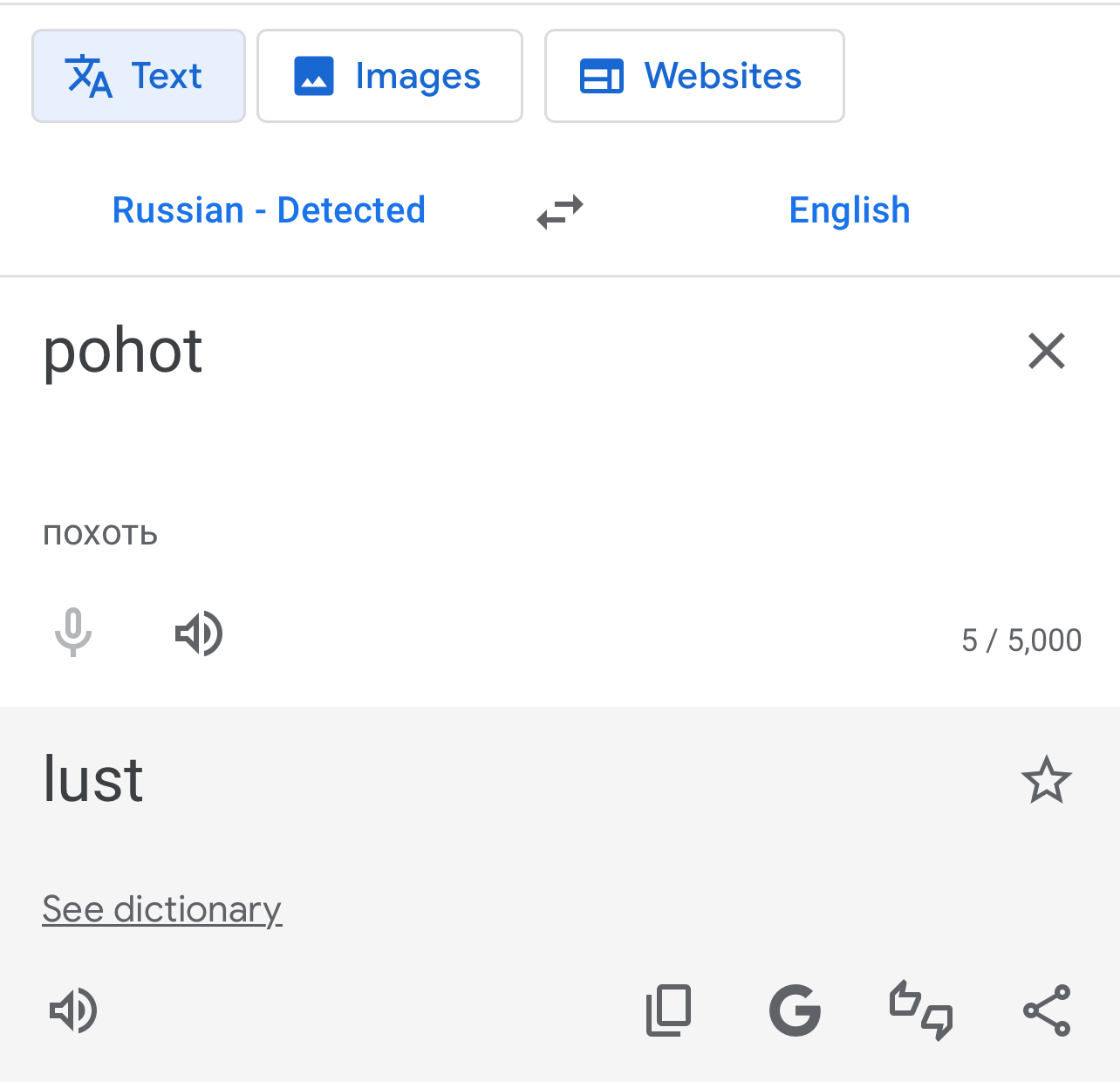Select the Text translation tab
This screenshot has height=1082, width=1120.
(x=139, y=77)
